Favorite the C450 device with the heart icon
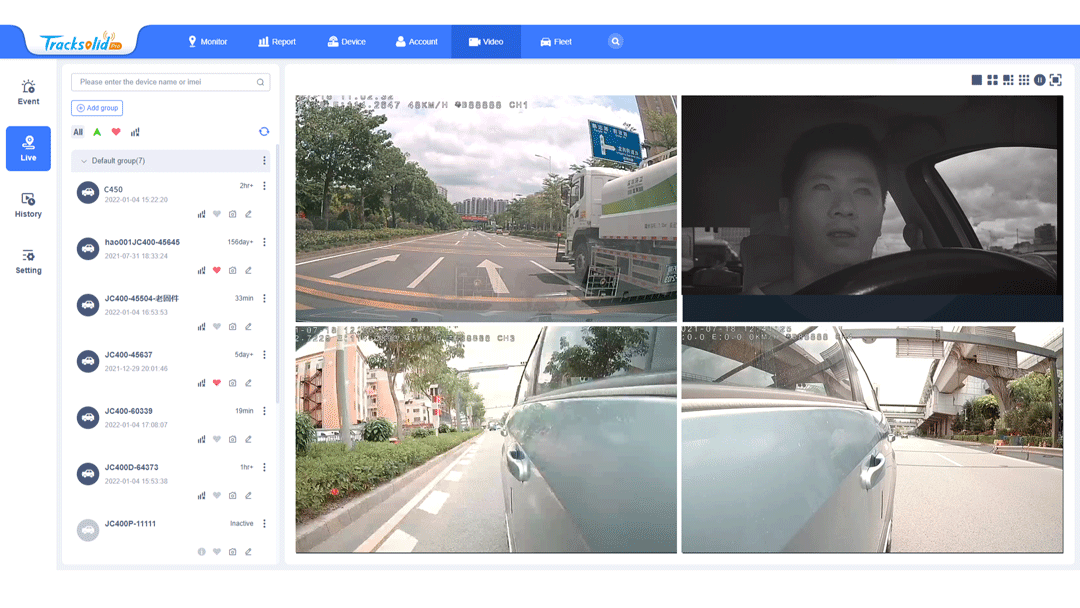Screen dimensions: 1080x608 pyautogui.click(x=217, y=214)
